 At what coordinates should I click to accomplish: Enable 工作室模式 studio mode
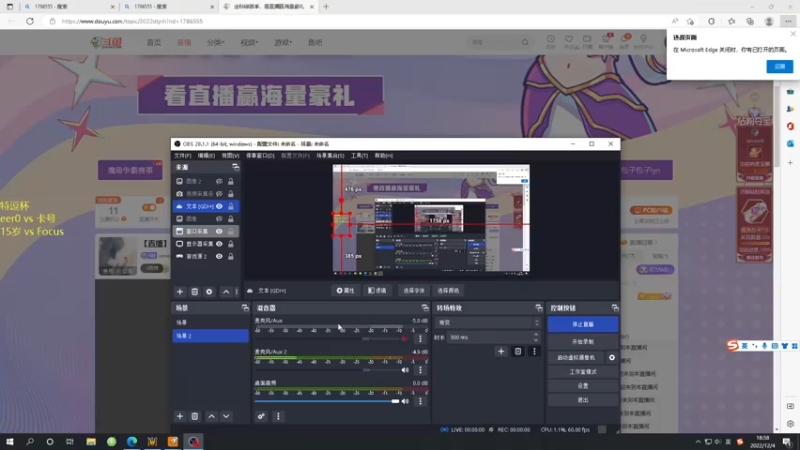point(583,372)
